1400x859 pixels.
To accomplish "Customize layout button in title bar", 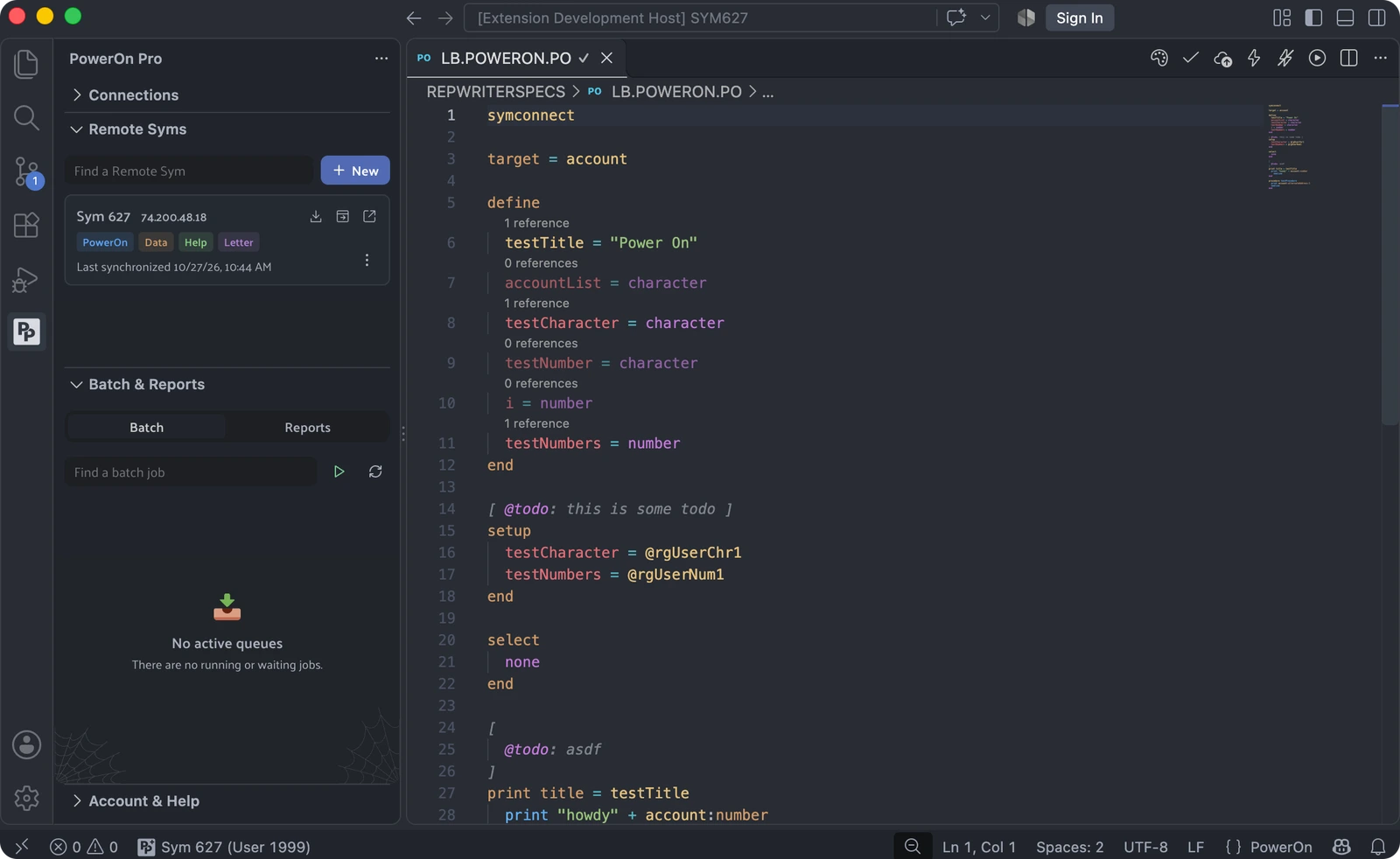I will click(1282, 17).
